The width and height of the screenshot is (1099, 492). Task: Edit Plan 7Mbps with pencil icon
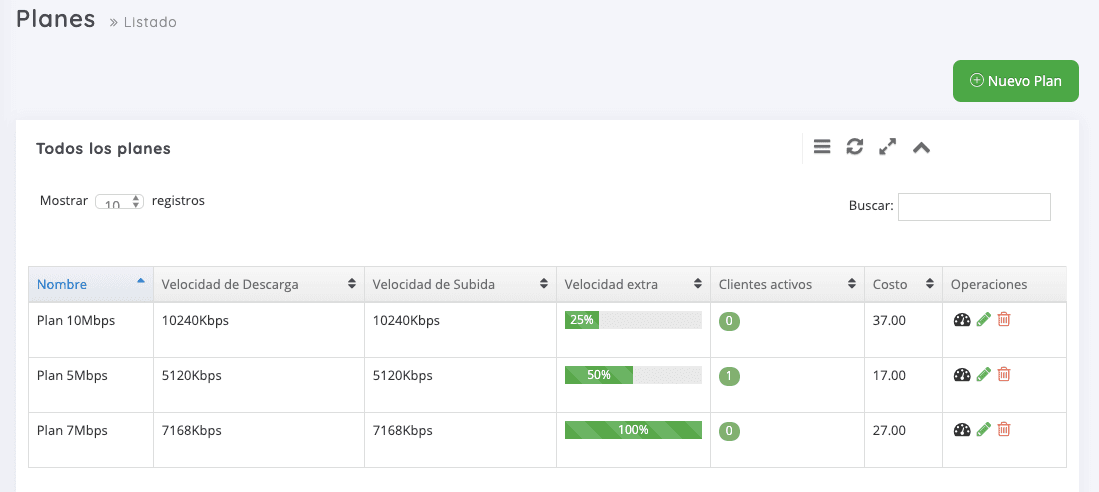[983, 429]
